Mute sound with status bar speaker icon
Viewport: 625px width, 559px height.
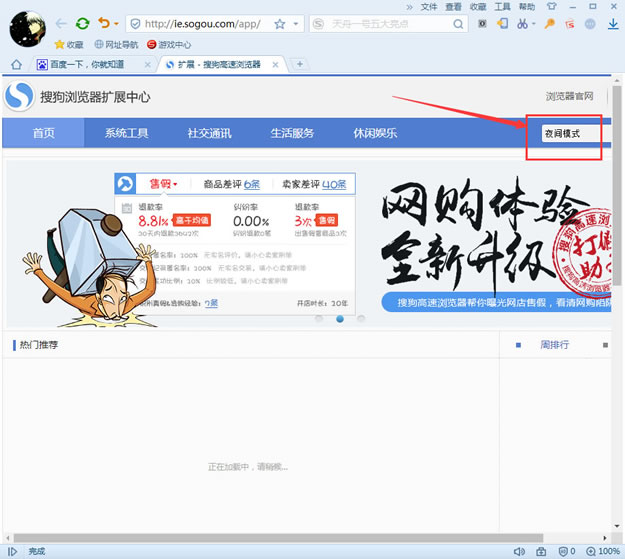(x=519, y=551)
